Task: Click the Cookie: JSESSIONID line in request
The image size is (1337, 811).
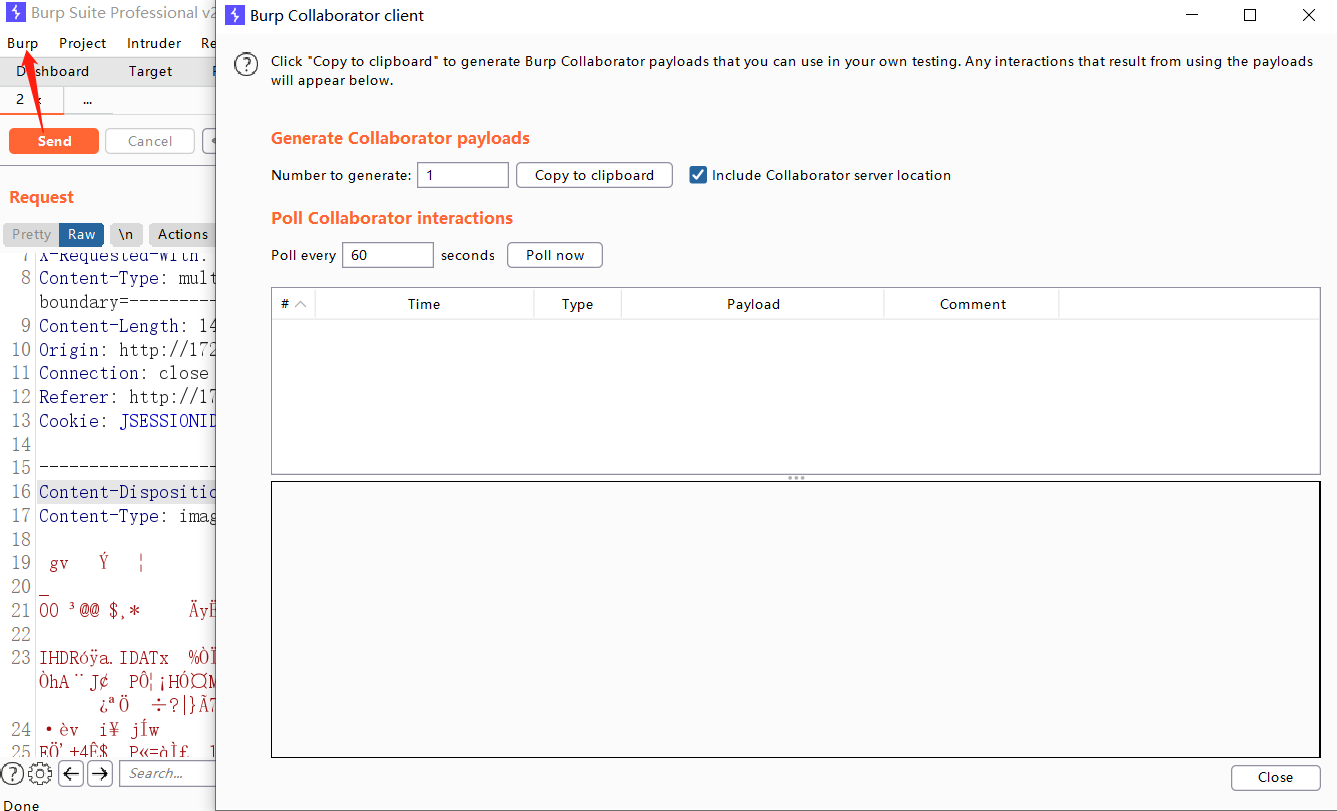Action: pos(127,421)
